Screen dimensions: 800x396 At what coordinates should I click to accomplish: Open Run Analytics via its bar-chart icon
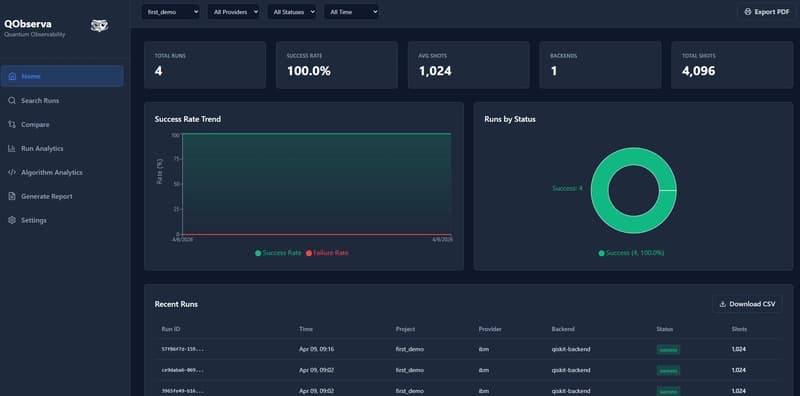(x=12, y=148)
